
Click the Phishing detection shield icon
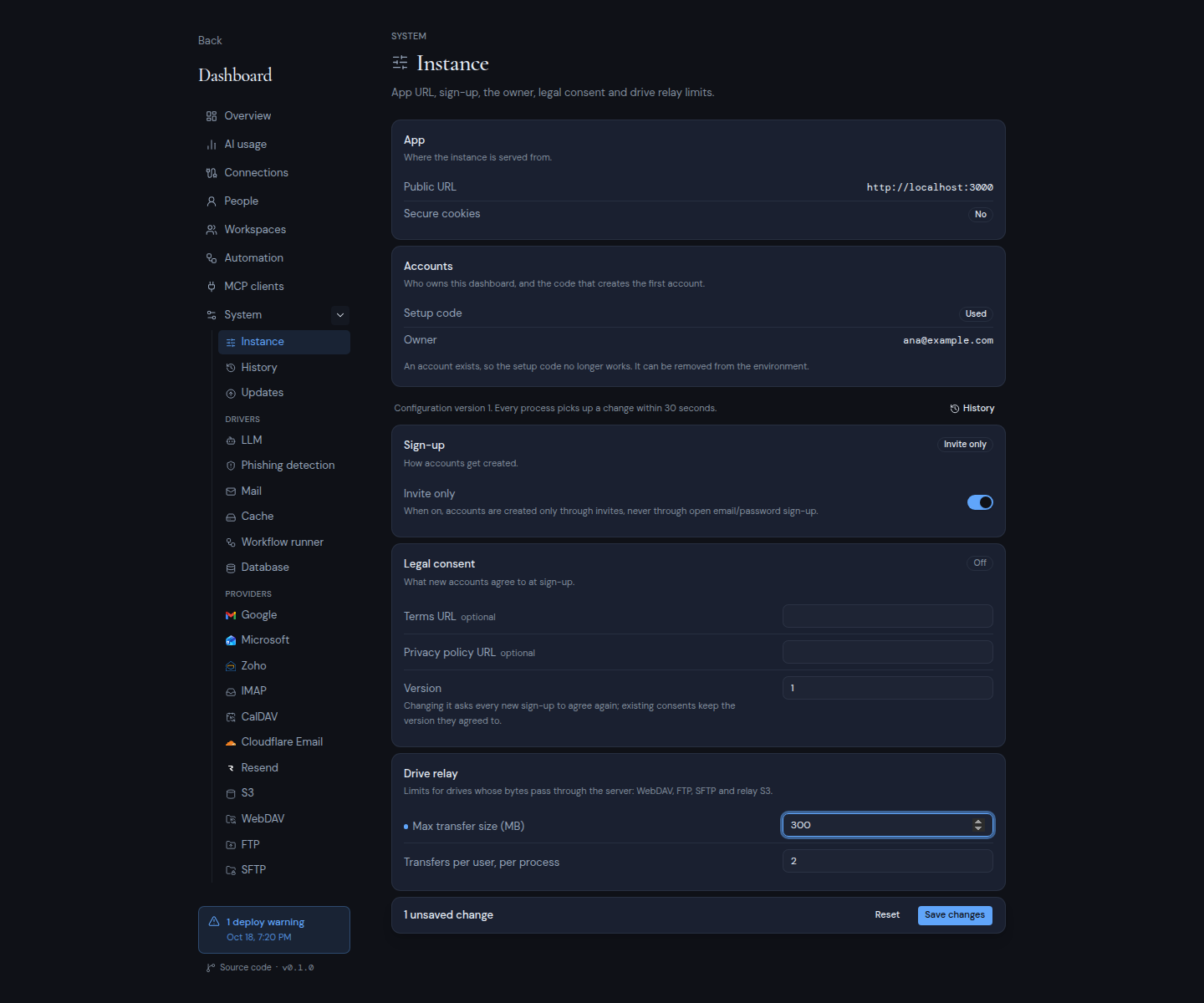(x=231, y=466)
